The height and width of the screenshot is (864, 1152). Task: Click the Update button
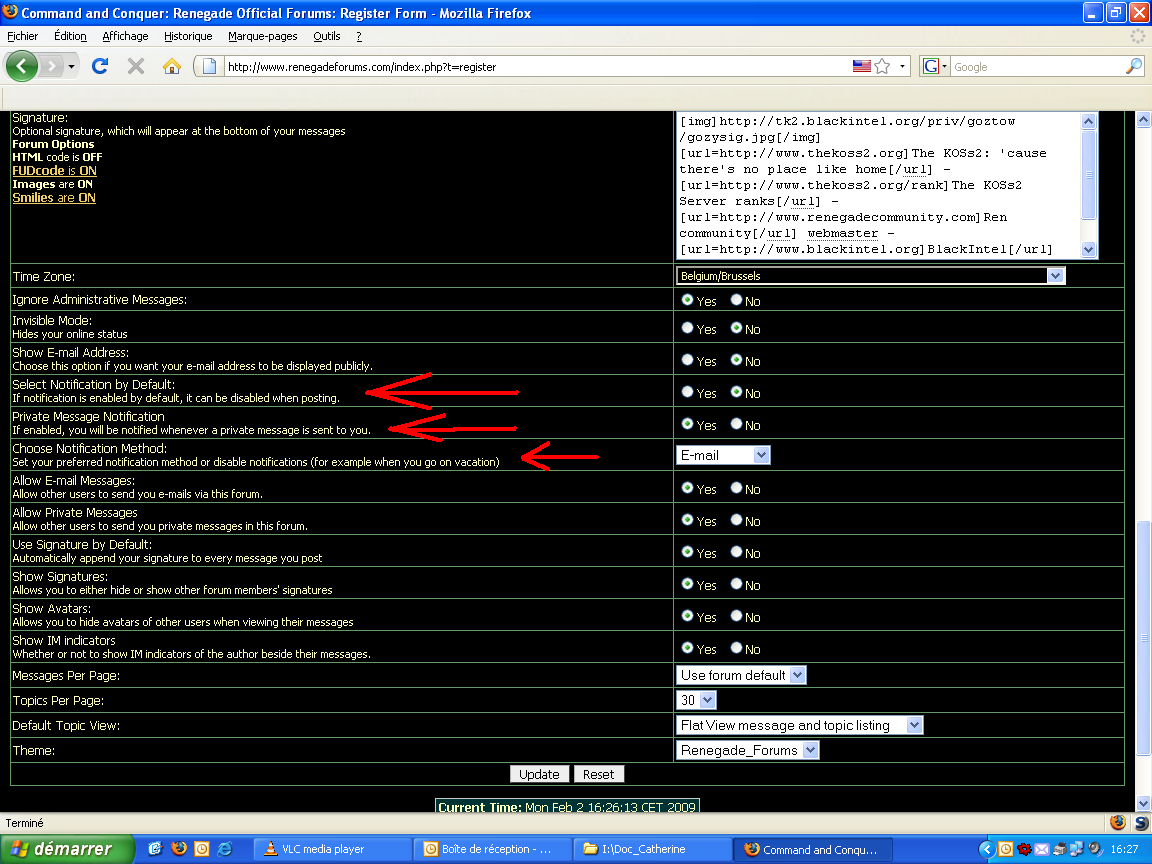(539, 774)
